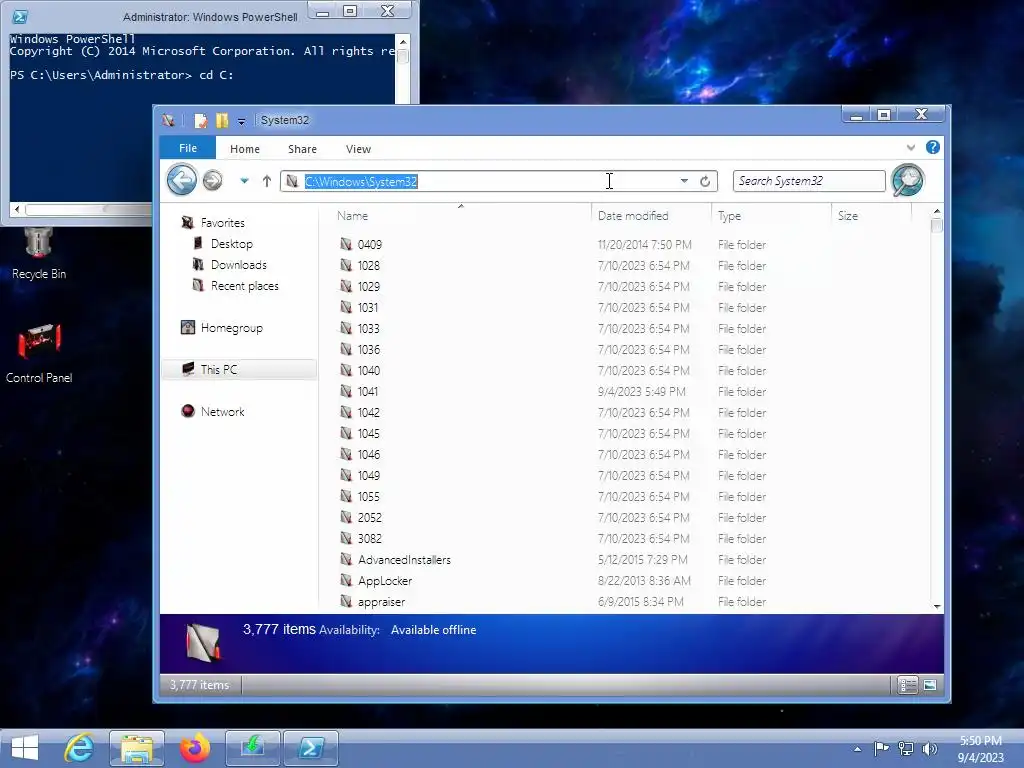1024x768 pixels.
Task: Go up one folder level
Action: (266, 181)
